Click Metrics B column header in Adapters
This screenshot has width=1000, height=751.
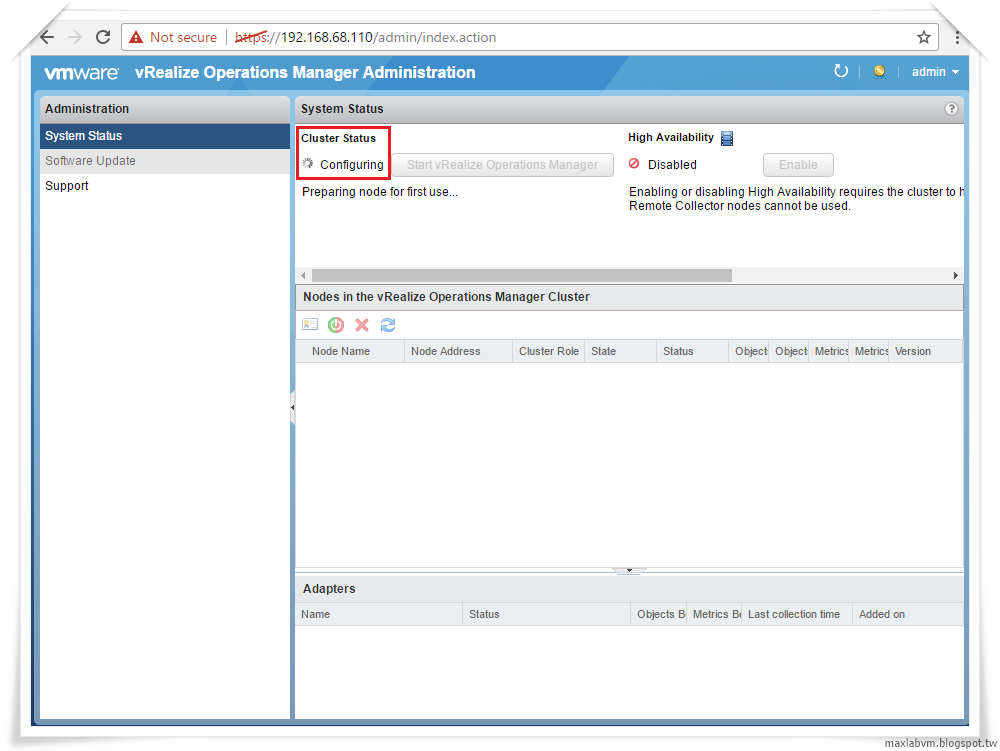714,614
